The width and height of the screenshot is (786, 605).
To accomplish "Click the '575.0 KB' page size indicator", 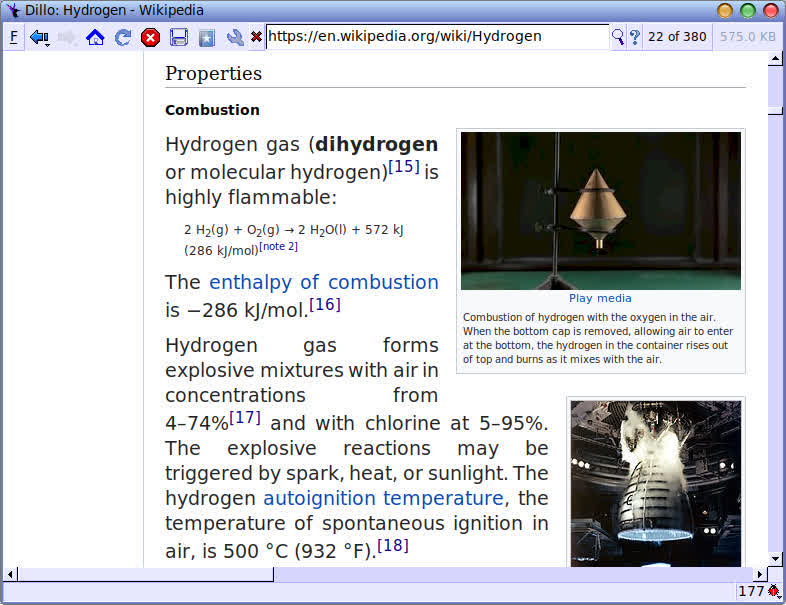I will [747, 37].
